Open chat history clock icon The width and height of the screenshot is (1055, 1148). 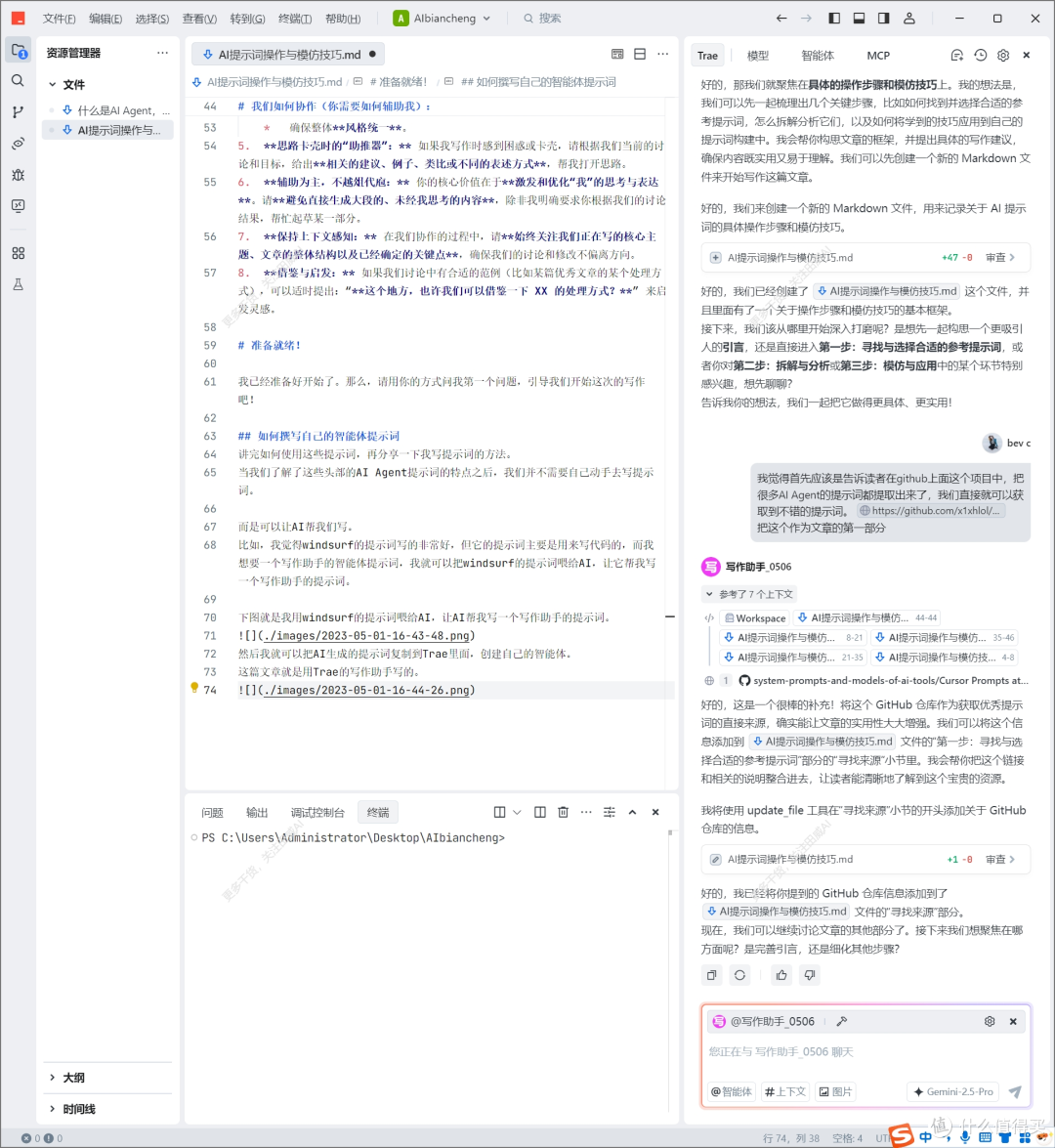pos(981,55)
